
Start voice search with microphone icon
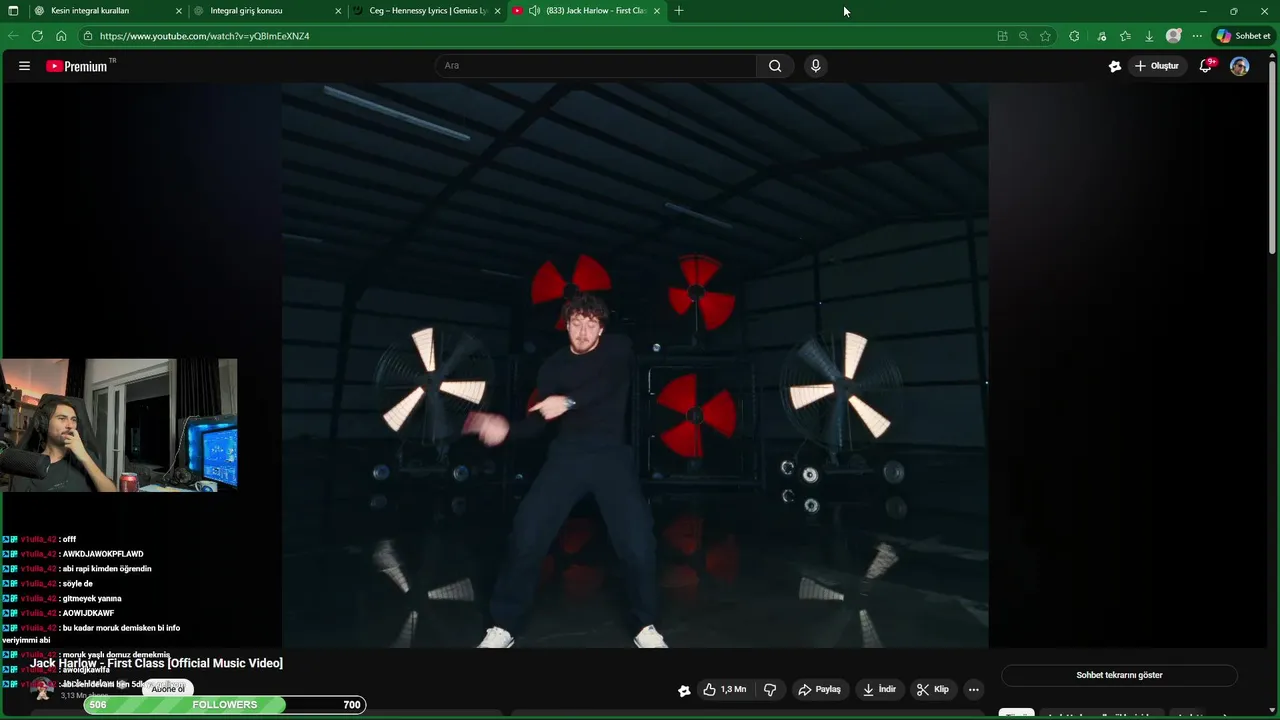[x=816, y=66]
